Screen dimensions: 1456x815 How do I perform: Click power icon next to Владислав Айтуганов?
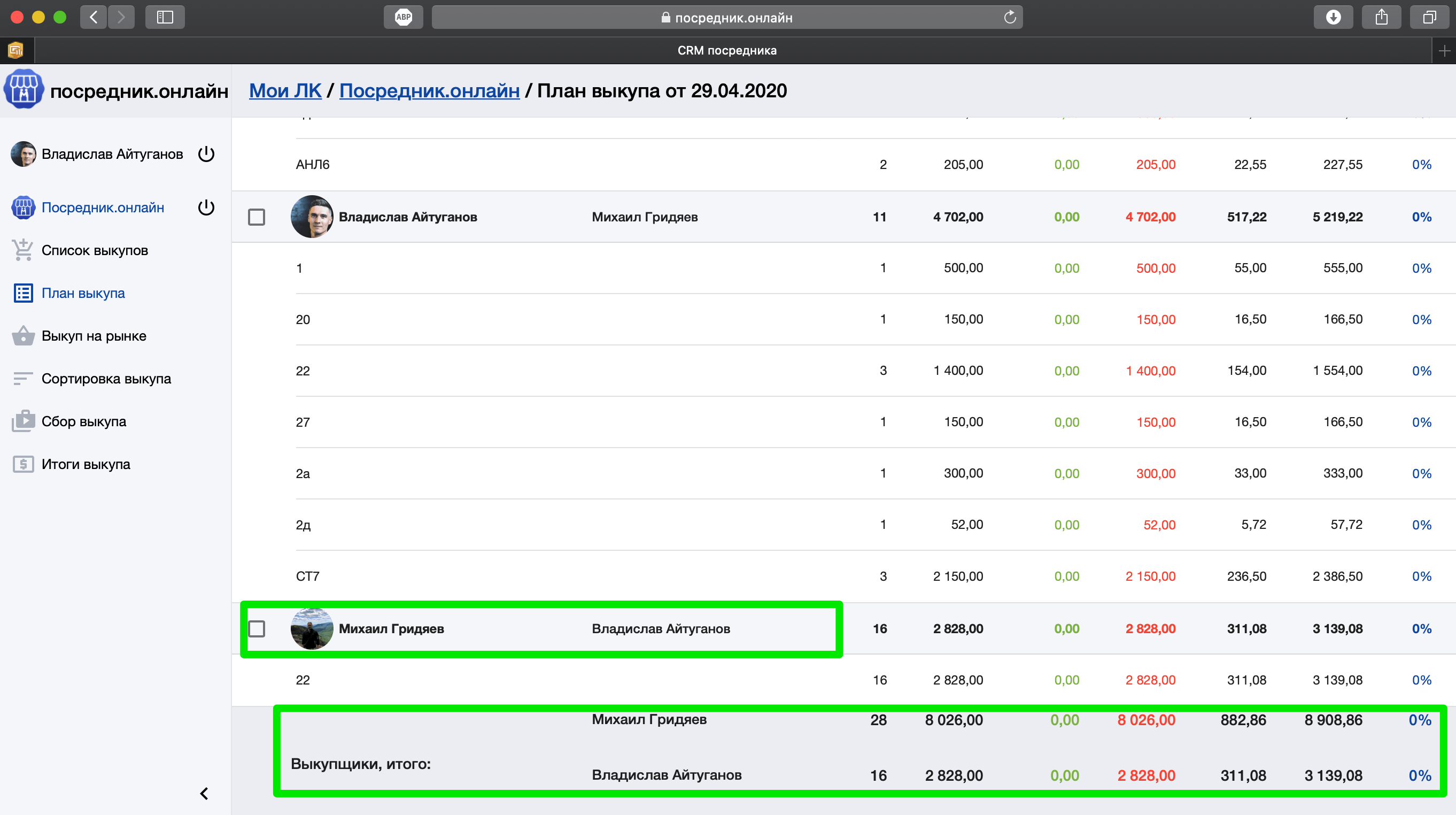206,154
